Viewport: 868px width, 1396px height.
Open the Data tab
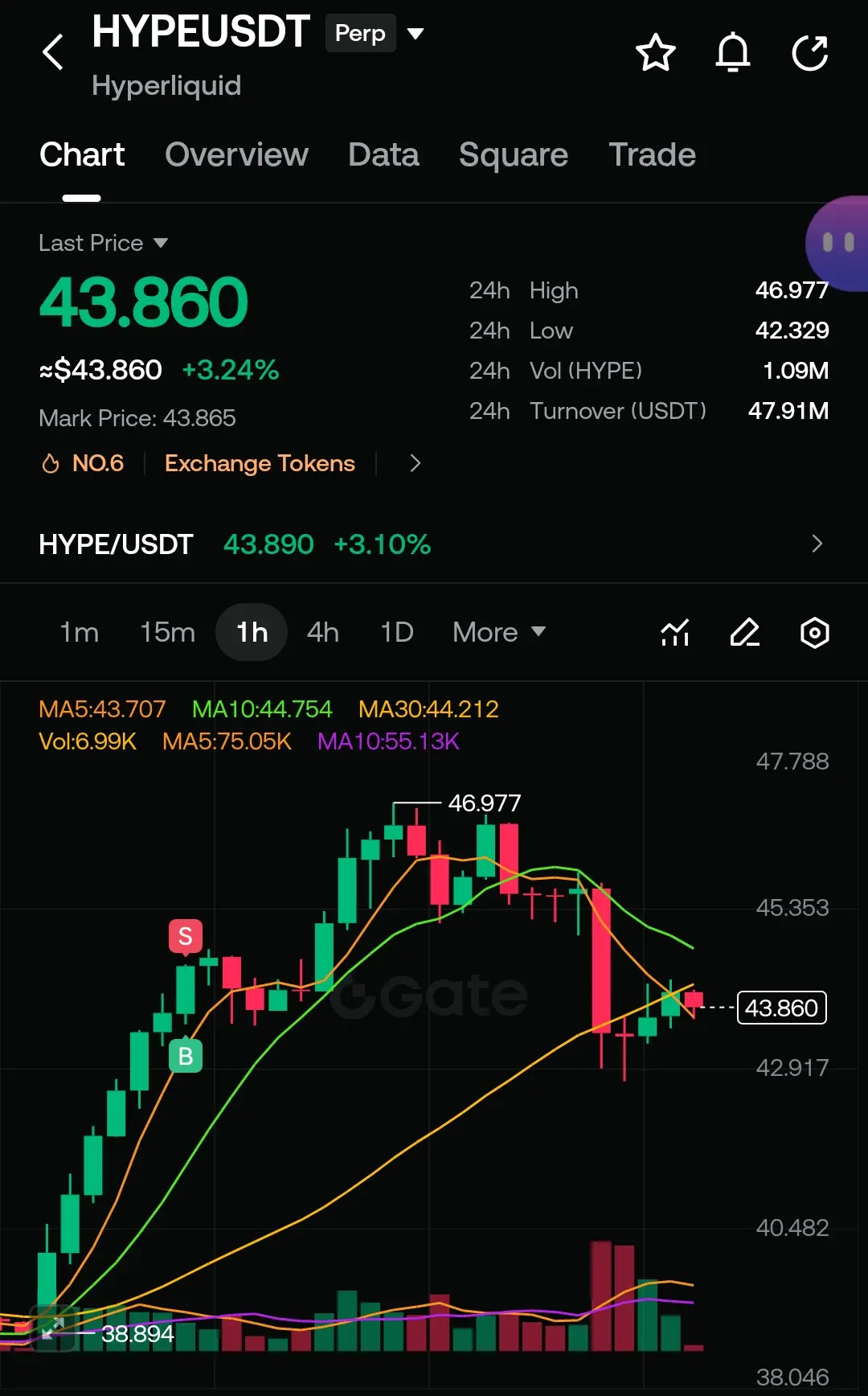(383, 154)
